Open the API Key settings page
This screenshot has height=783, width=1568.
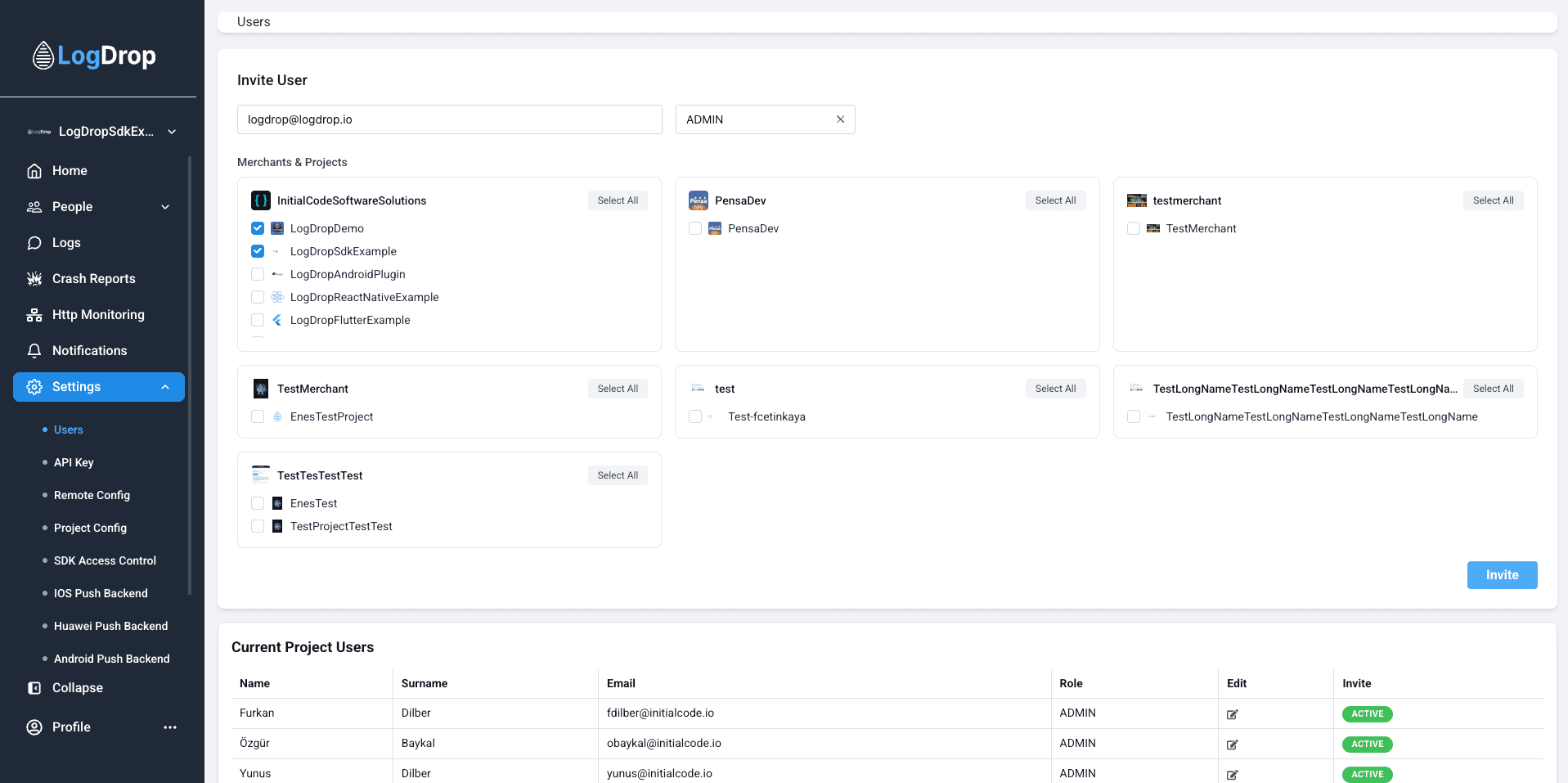[74, 462]
